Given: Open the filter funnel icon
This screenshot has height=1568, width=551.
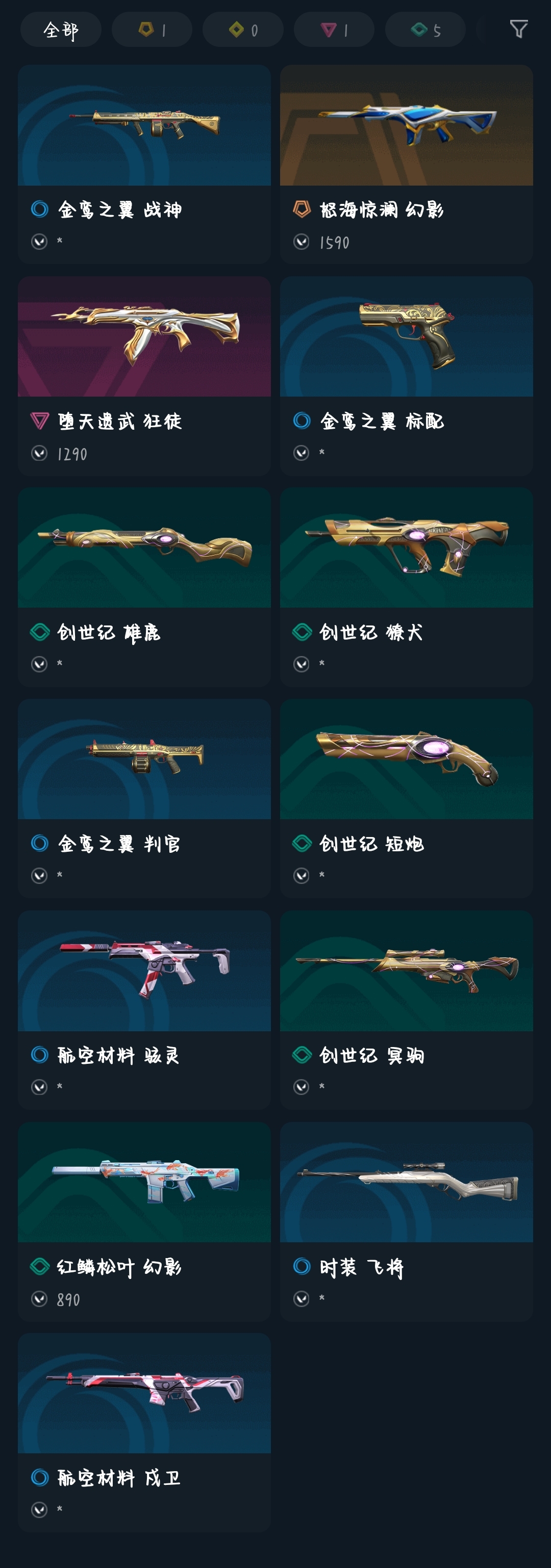Looking at the screenshot, I should [518, 29].
